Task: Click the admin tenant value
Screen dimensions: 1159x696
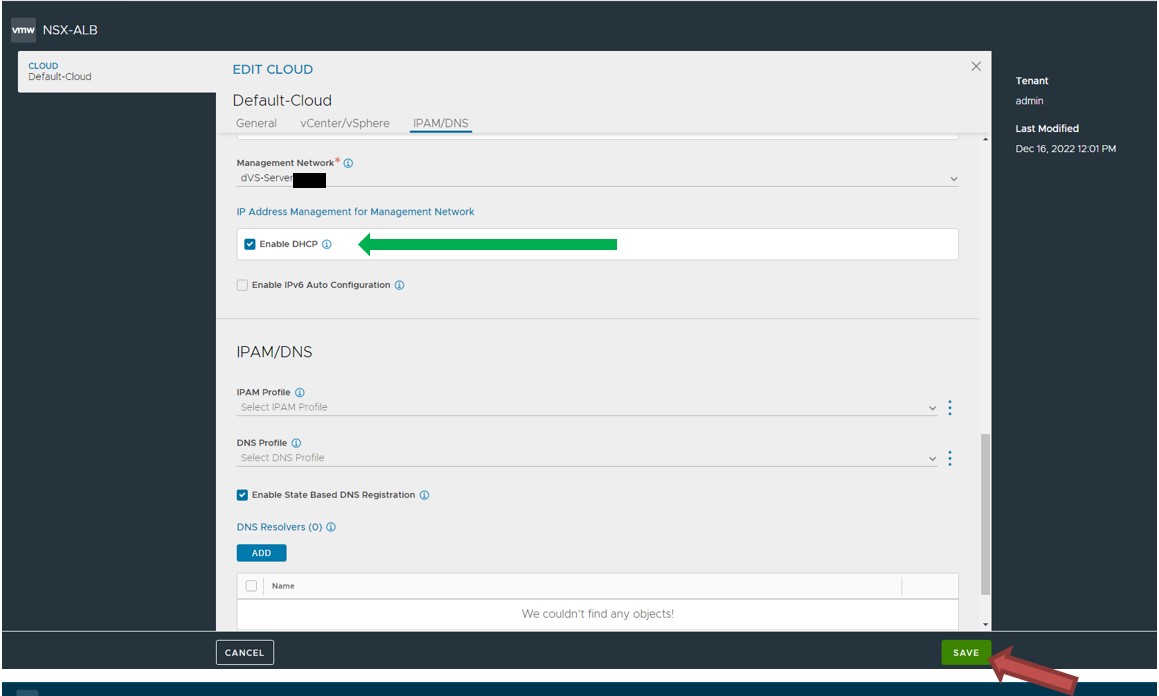Action: click(x=1029, y=101)
